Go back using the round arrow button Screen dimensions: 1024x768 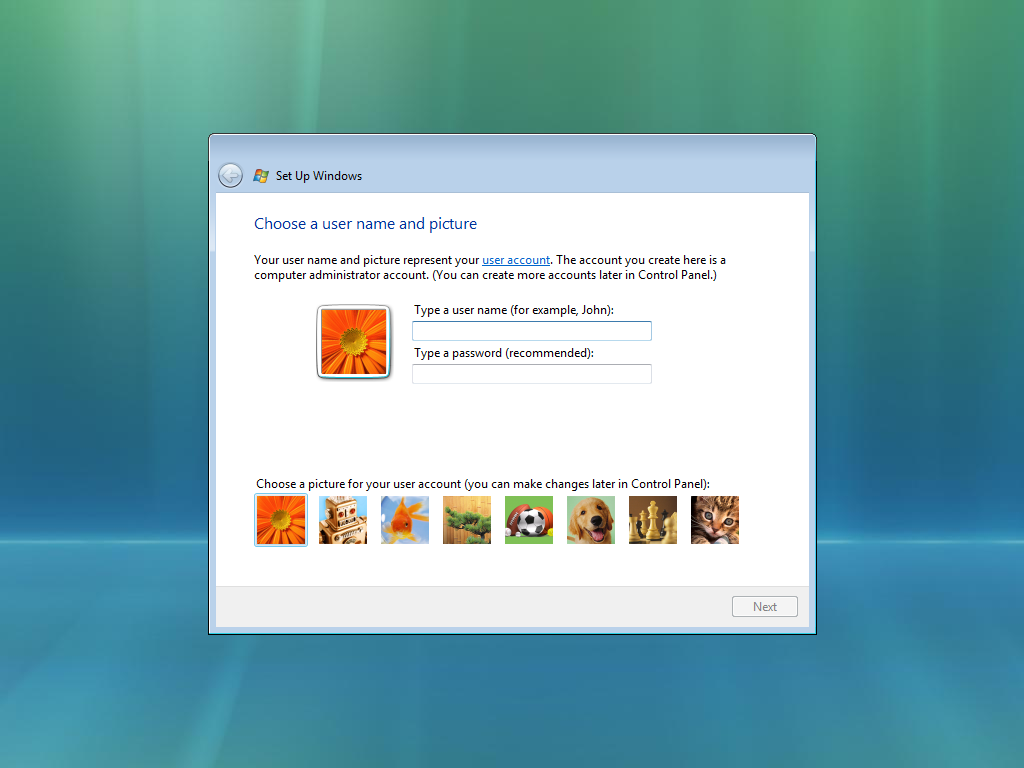(x=231, y=176)
